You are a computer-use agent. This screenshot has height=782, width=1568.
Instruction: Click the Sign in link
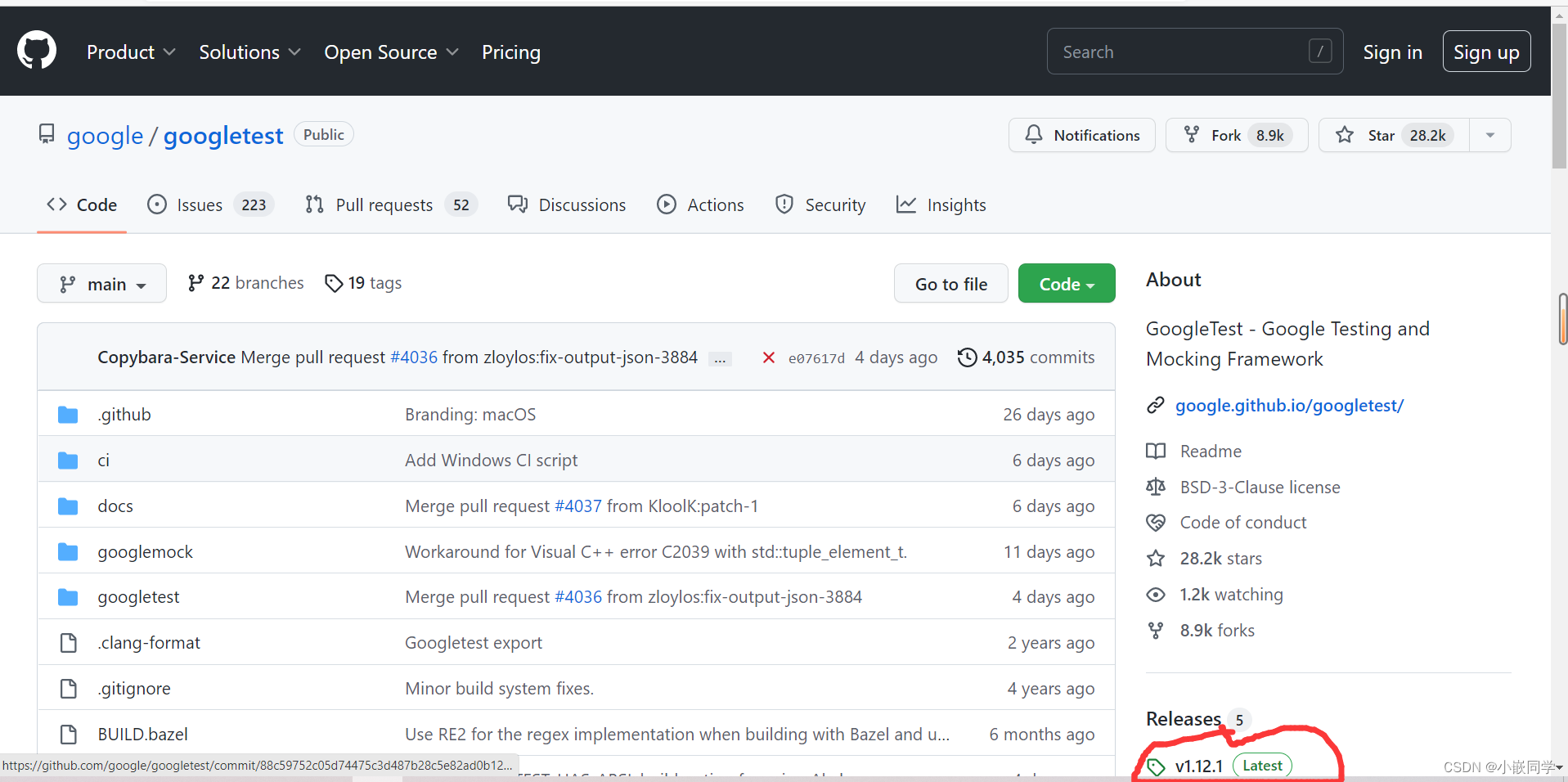[1392, 52]
